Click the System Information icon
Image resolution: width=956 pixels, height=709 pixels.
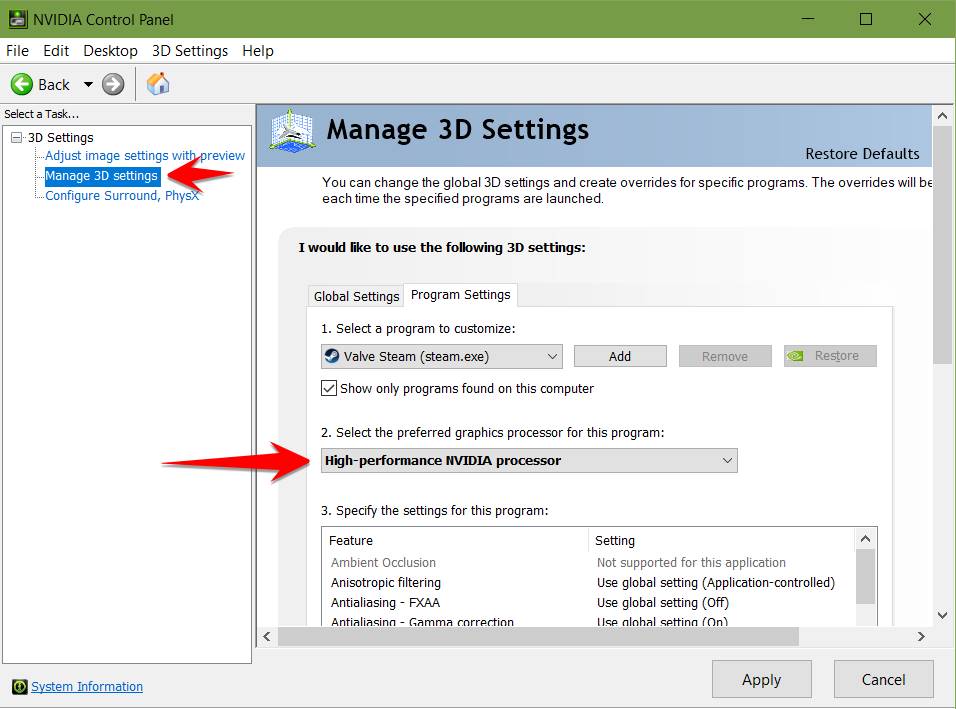pos(20,686)
